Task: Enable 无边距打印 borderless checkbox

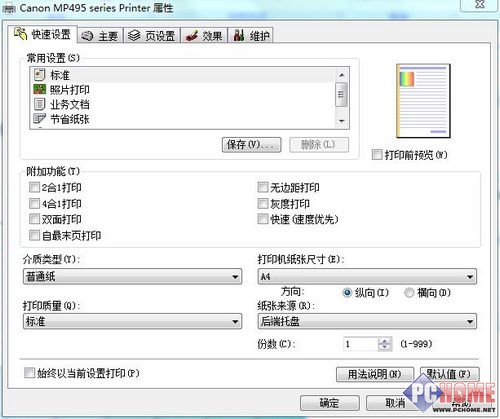Action: [x=263, y=187]
